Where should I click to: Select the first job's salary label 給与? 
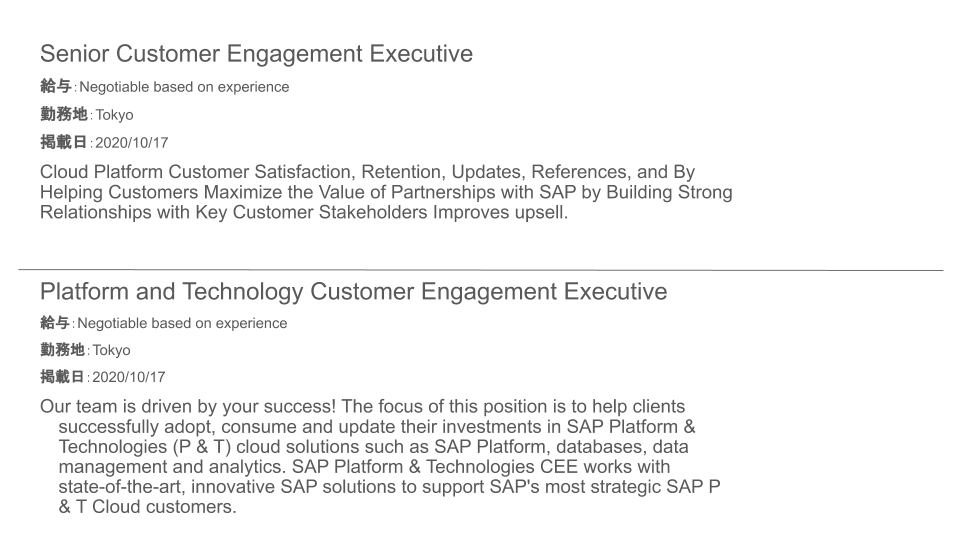56,86
